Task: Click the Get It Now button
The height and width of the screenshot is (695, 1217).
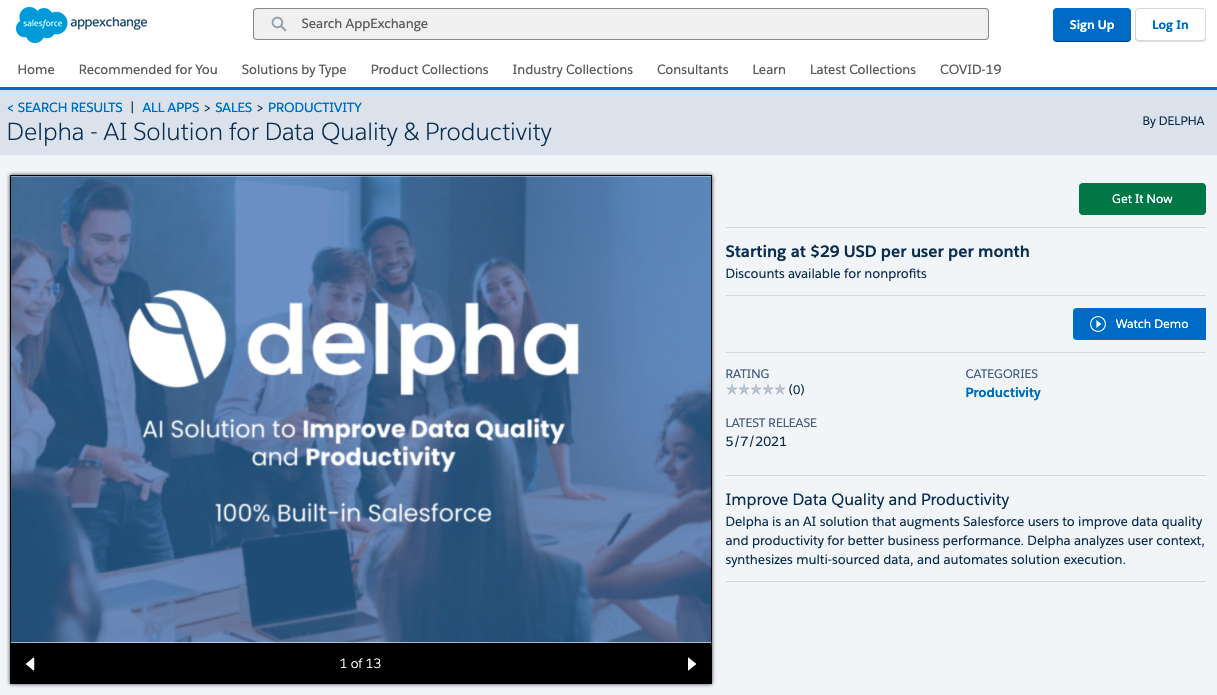Action: pyautogui.click(x=1141, y=199)
